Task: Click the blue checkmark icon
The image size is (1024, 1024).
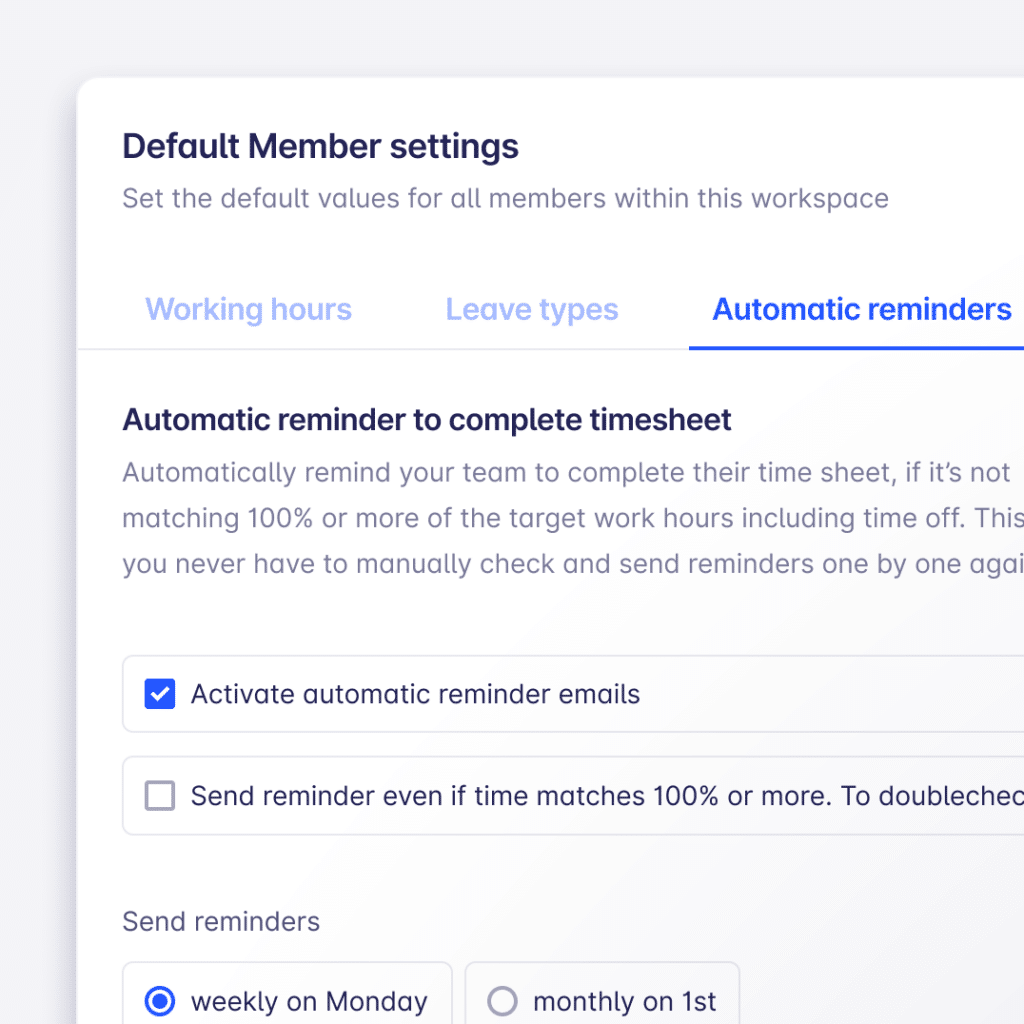Action: (160, 694)
